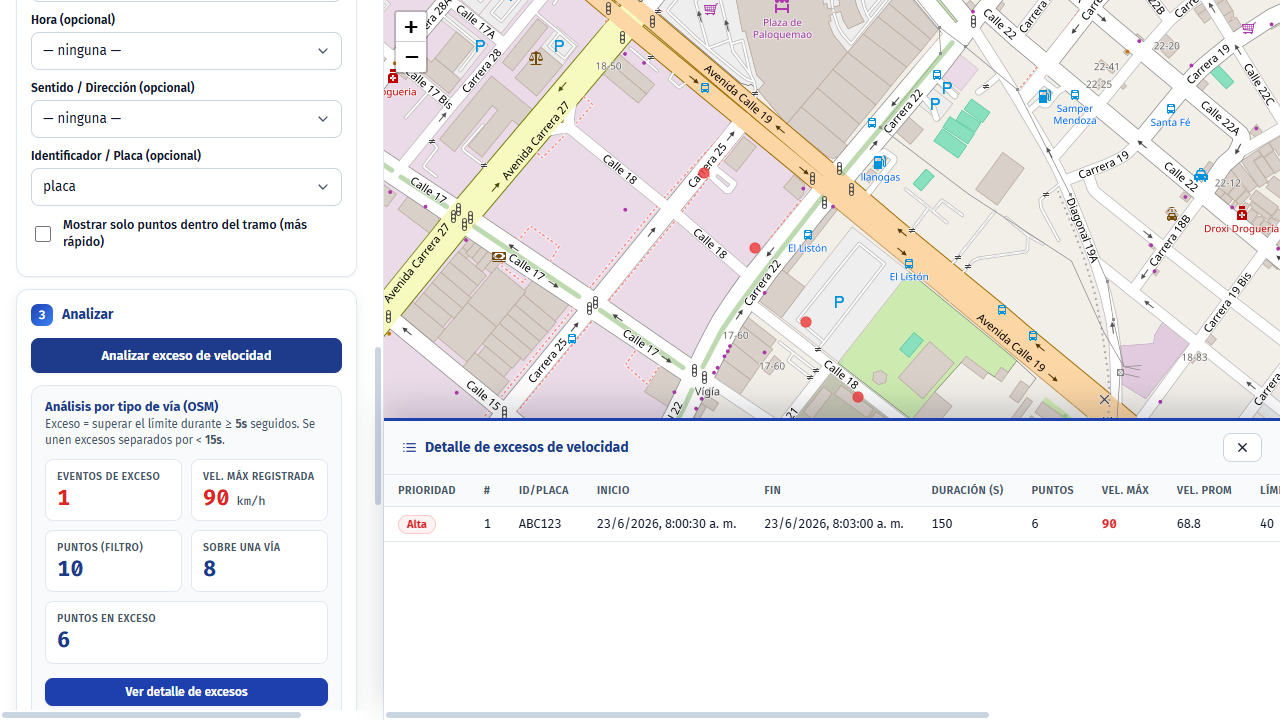Zoom in on the map

(x=410, y=27)
